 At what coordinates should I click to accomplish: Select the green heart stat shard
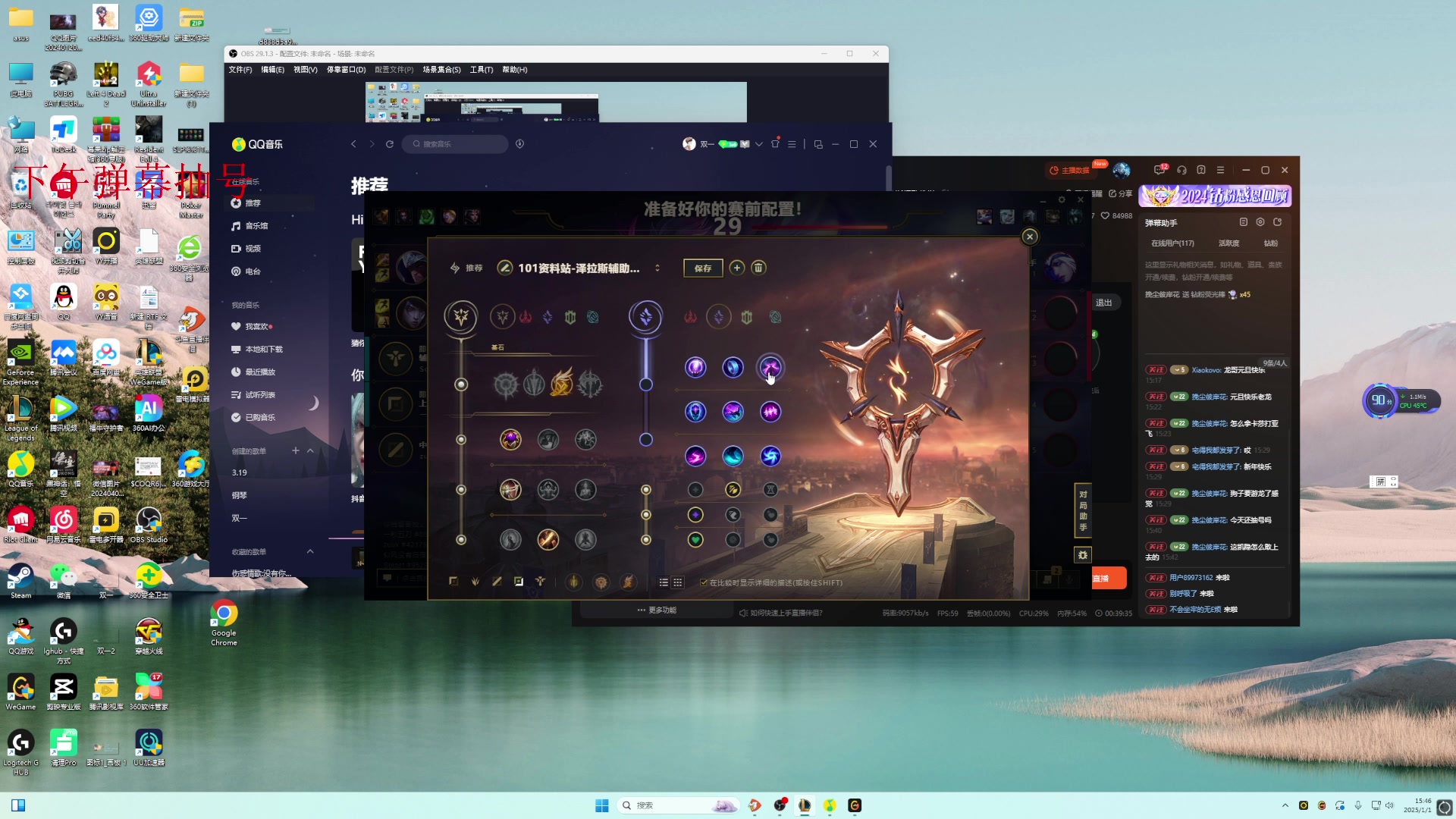695,540
